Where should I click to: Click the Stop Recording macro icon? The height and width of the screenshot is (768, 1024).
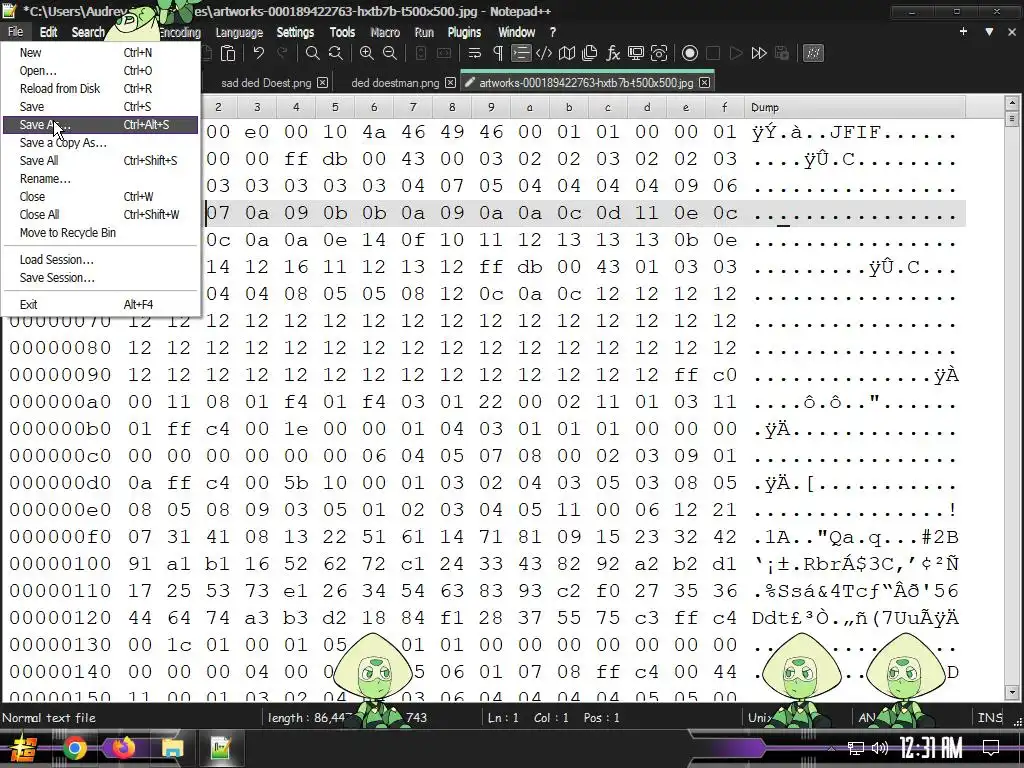(x=713, y=54)
